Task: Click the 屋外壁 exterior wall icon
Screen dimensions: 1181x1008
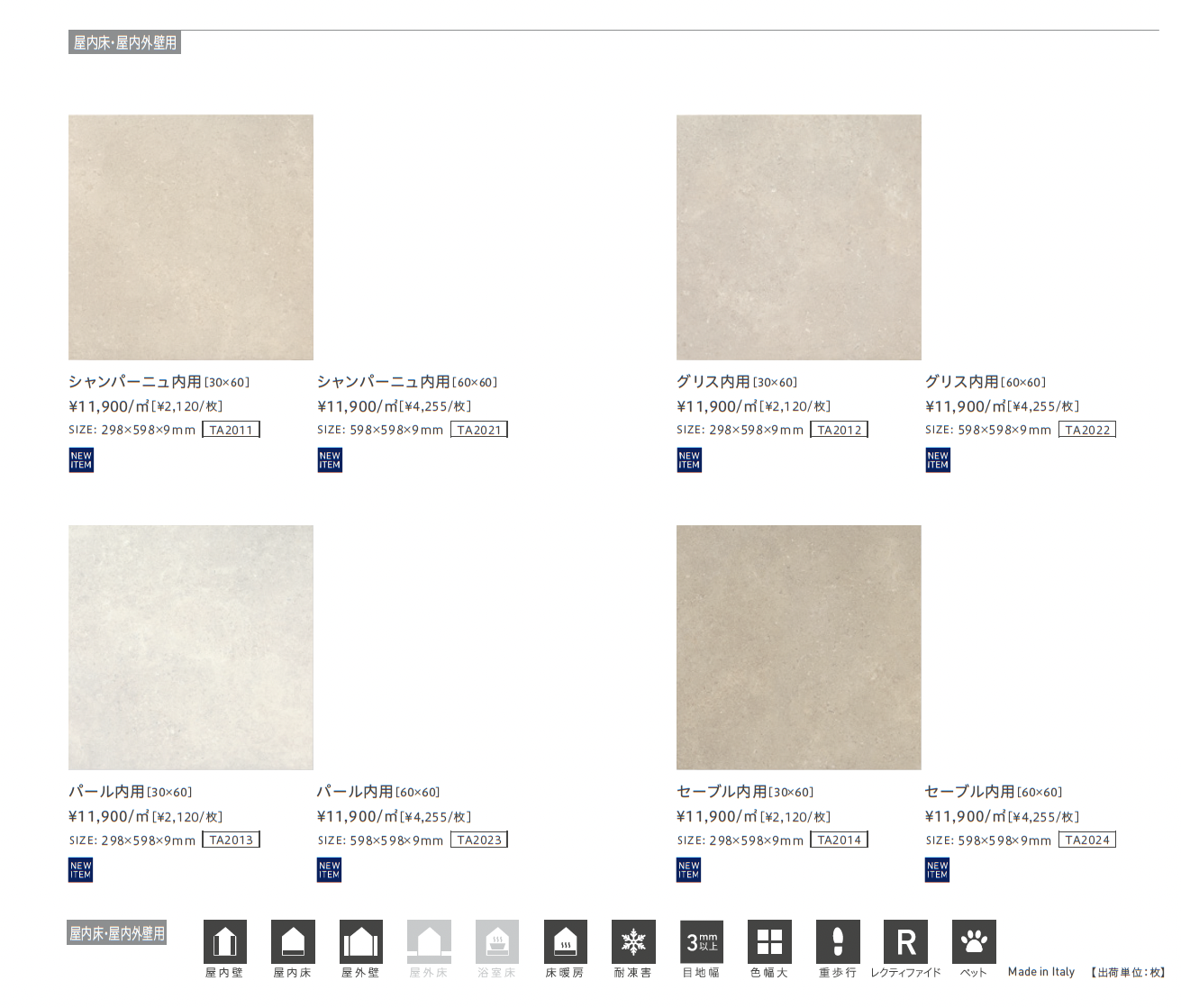Action: (360, 941)
